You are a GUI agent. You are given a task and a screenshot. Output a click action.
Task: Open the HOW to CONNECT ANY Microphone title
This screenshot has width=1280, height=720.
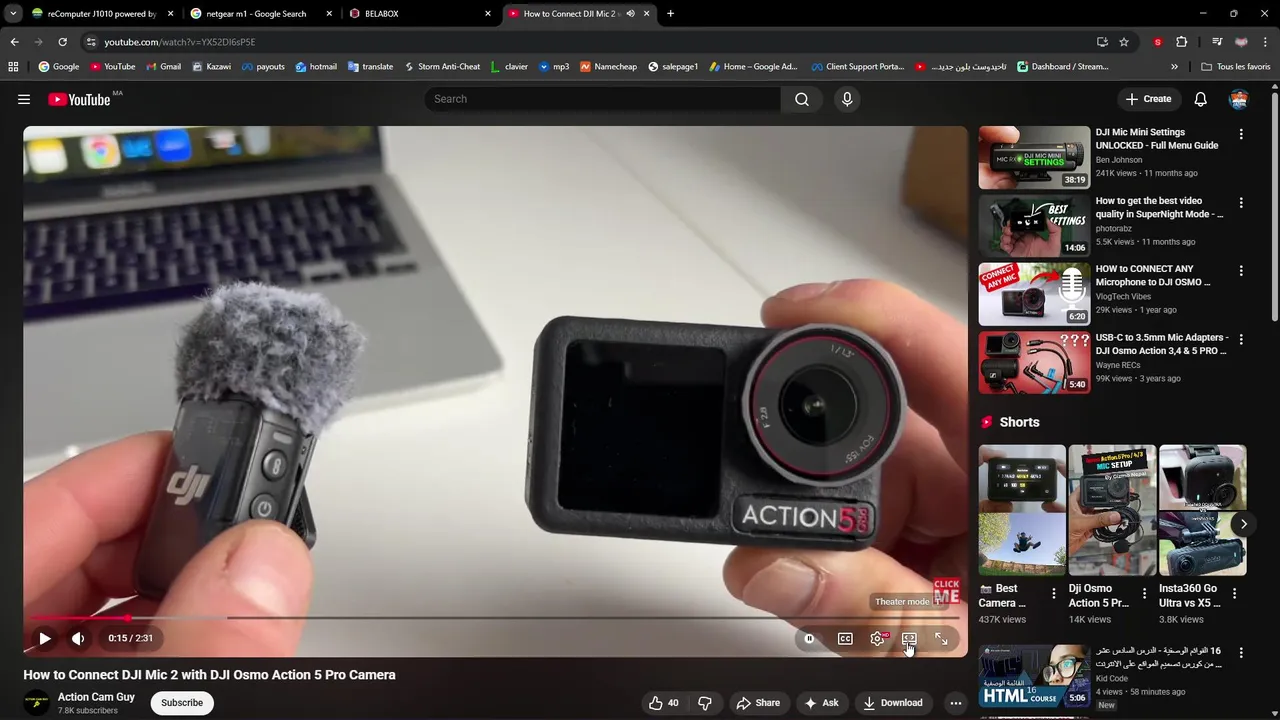pos(1153,275)
